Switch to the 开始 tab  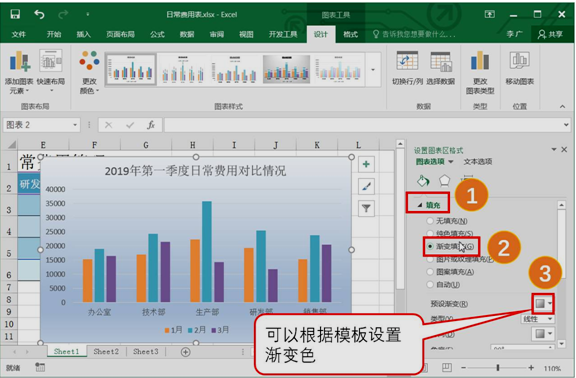(x=54, y=34)
